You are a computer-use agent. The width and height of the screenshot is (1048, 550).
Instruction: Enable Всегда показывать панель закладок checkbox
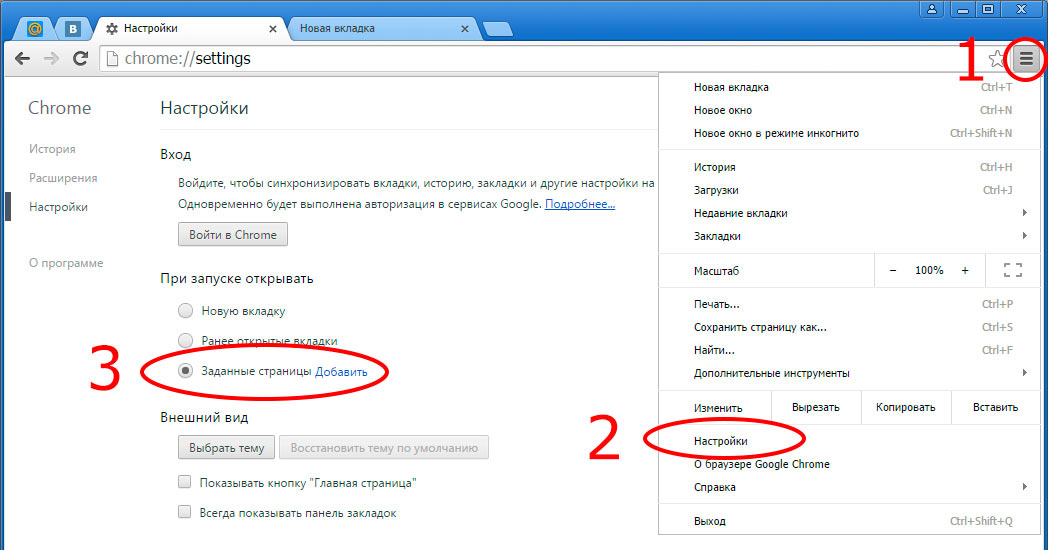tap(184, 512)
